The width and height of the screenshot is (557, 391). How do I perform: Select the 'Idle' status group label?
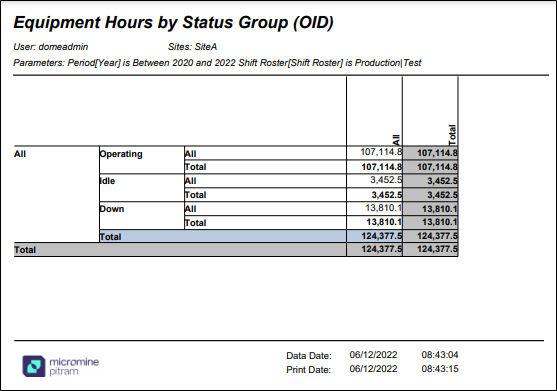pyautogui.click(x=107, y=181)
